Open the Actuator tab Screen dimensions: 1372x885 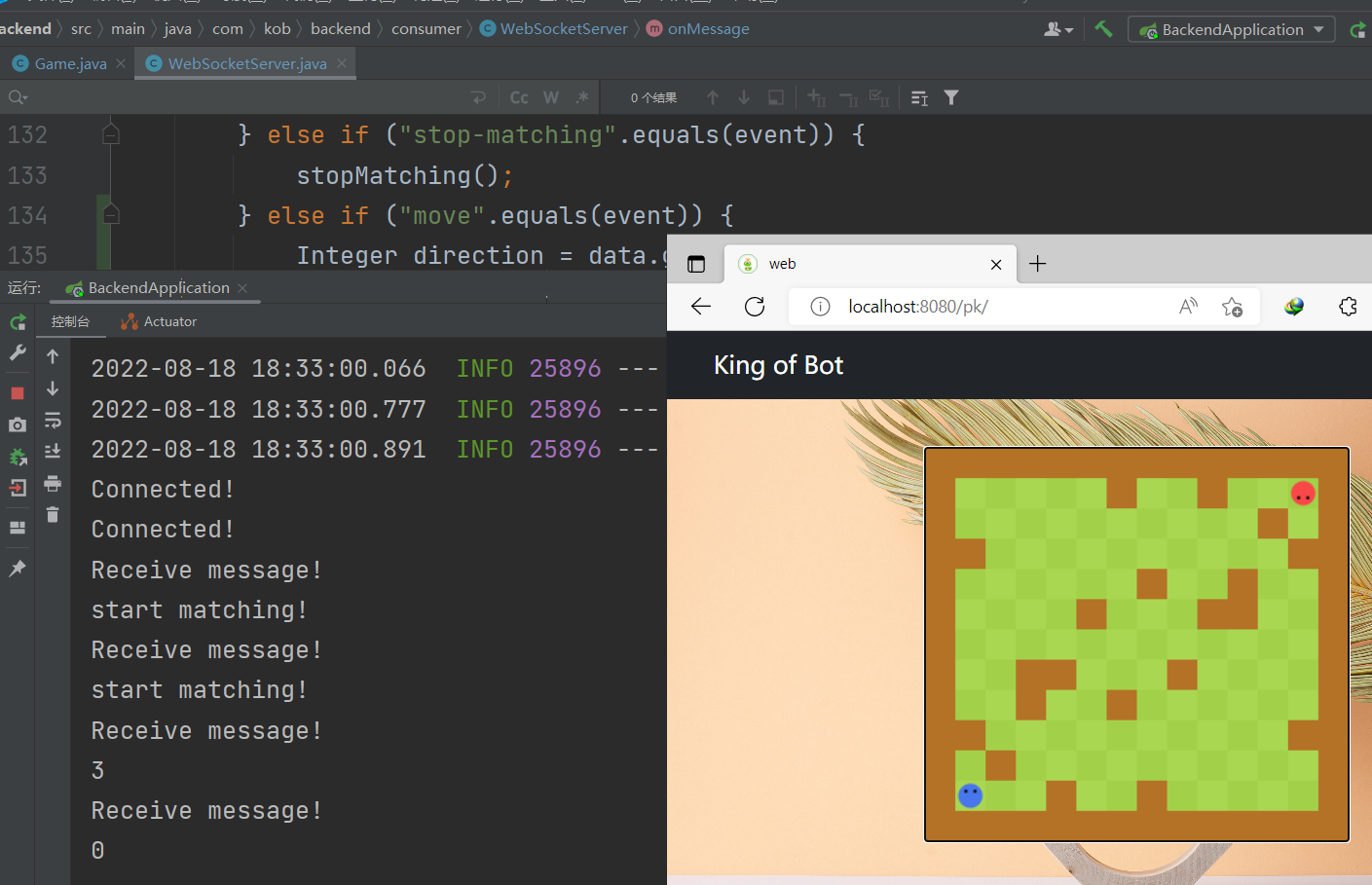[159, 321]
